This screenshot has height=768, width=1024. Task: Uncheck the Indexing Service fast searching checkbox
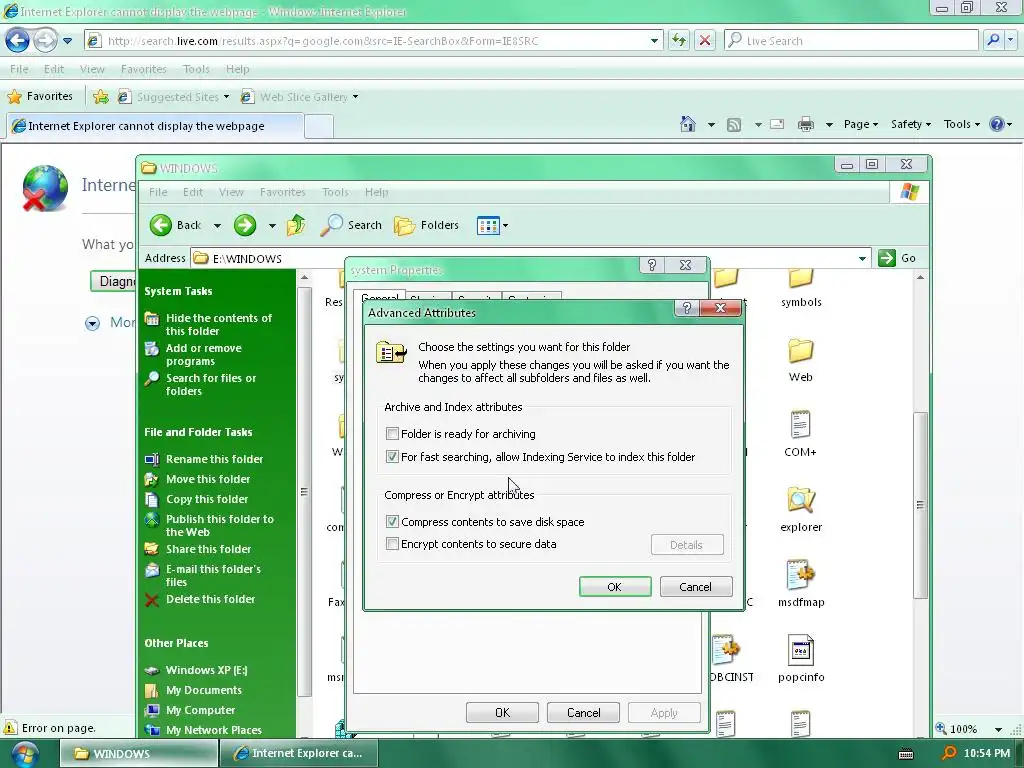tap(392, 456)
